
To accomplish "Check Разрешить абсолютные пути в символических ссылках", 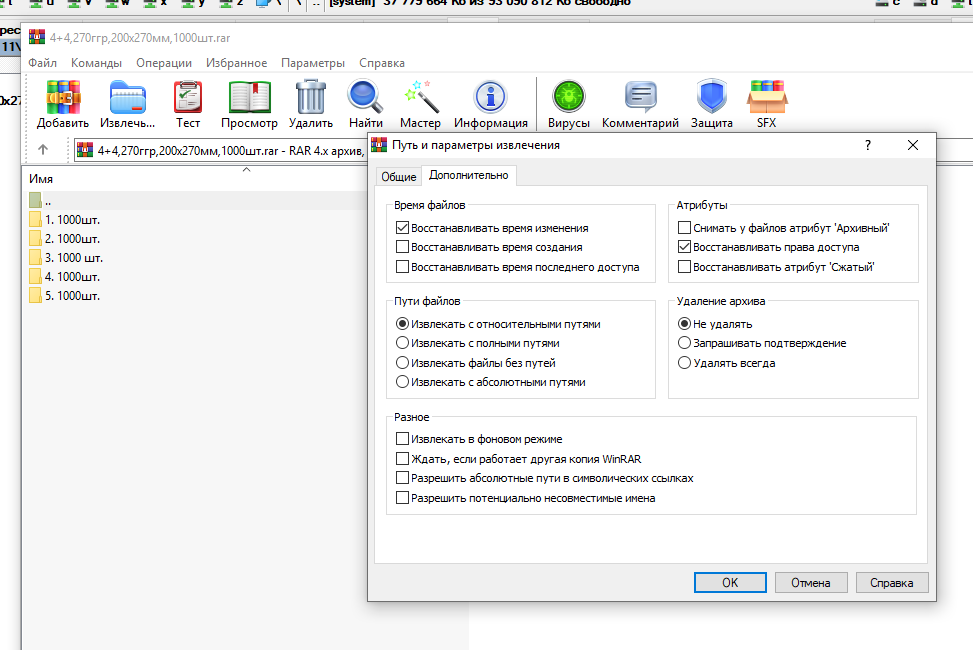I will pyautogui.click(x=402, y=478).
